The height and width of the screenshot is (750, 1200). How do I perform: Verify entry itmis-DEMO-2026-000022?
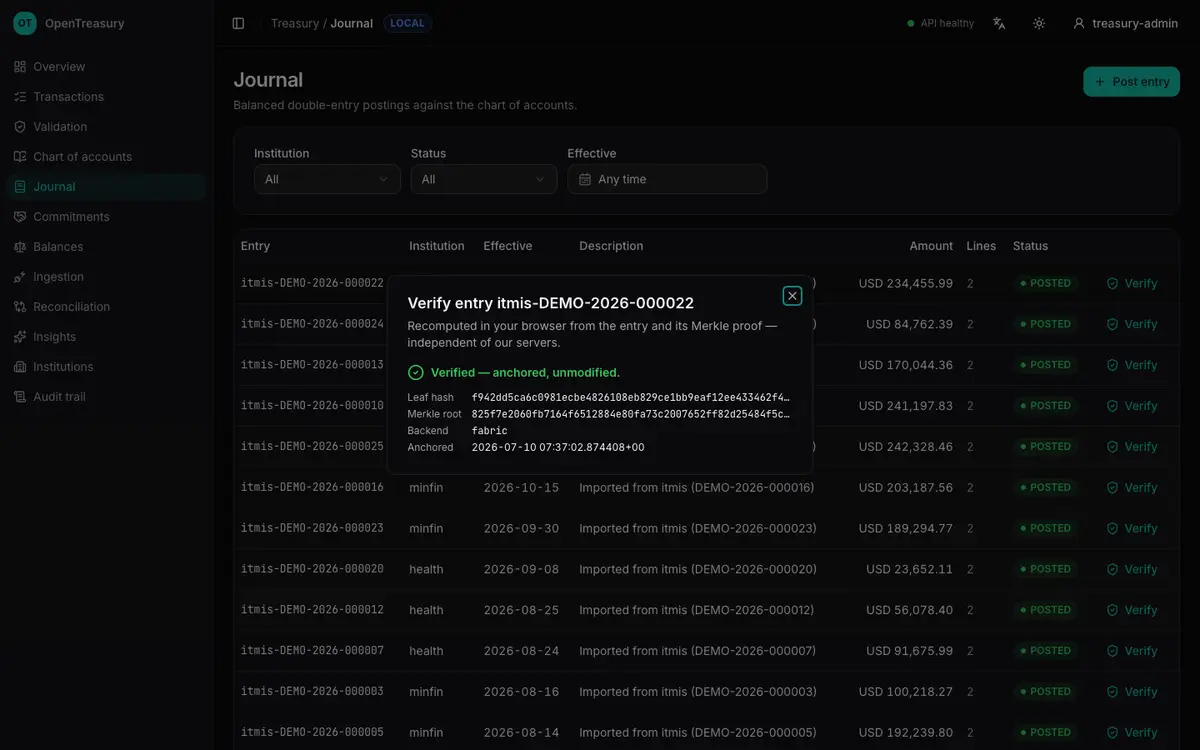point(1132,283)
